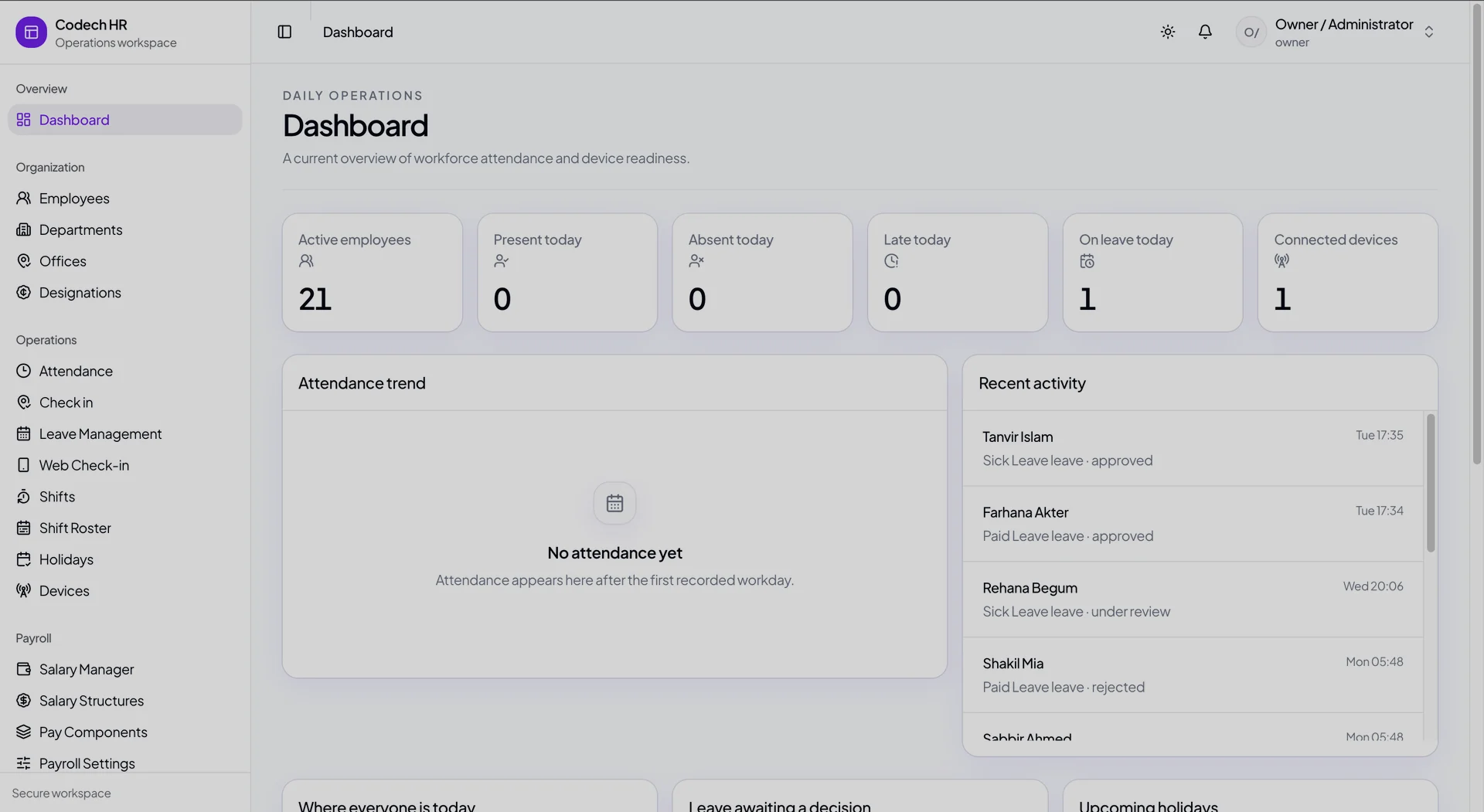Click the Present today card
Image resolution: width=1484 pixels, height=812 pixels.
[x=567, y=273]
